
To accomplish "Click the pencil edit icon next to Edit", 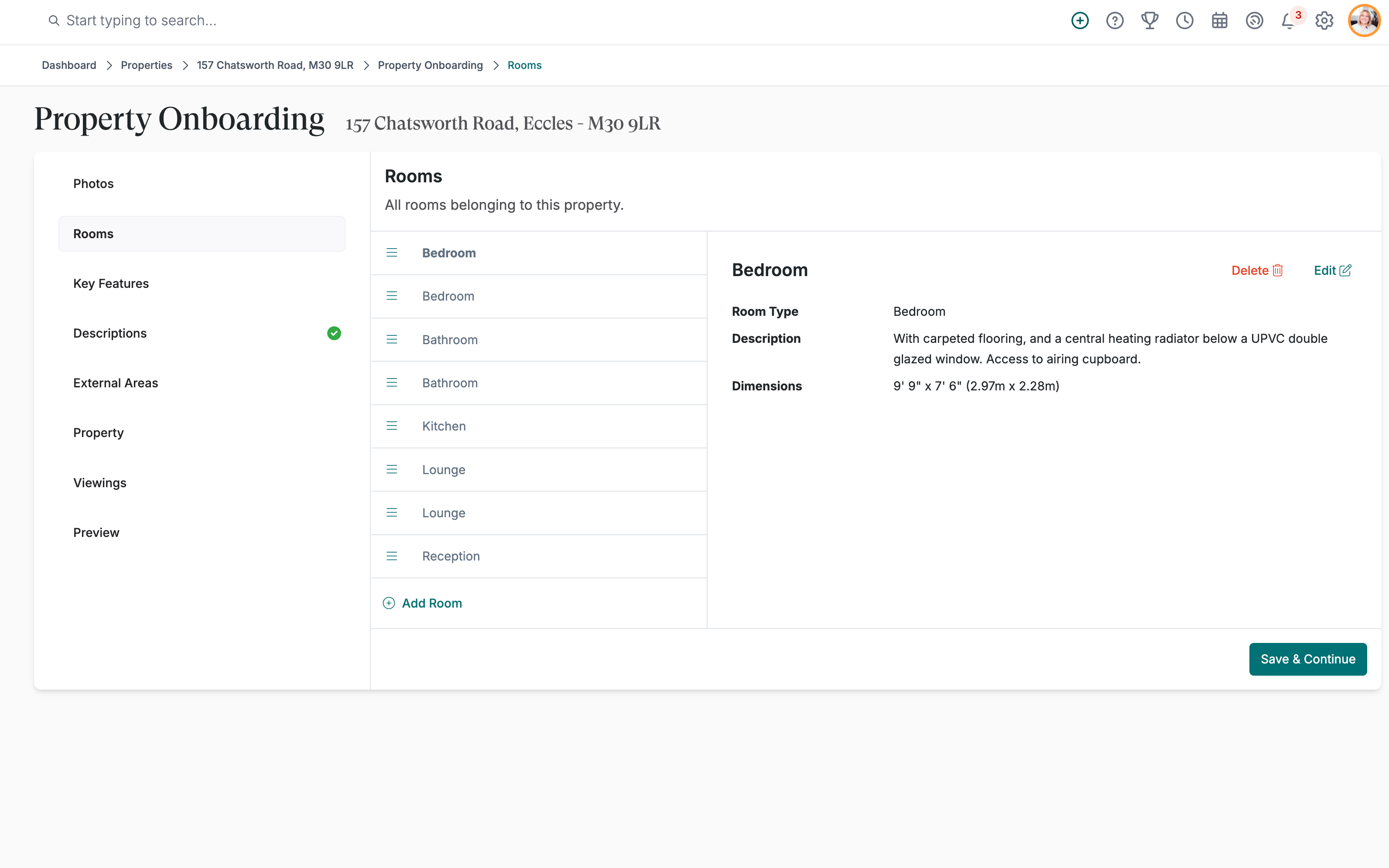I will click(1345, 270).
